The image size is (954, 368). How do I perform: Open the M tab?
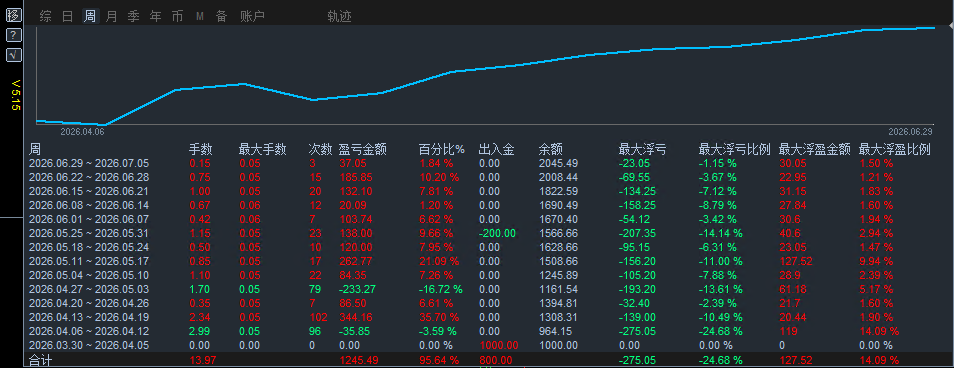tap(200, 17)
